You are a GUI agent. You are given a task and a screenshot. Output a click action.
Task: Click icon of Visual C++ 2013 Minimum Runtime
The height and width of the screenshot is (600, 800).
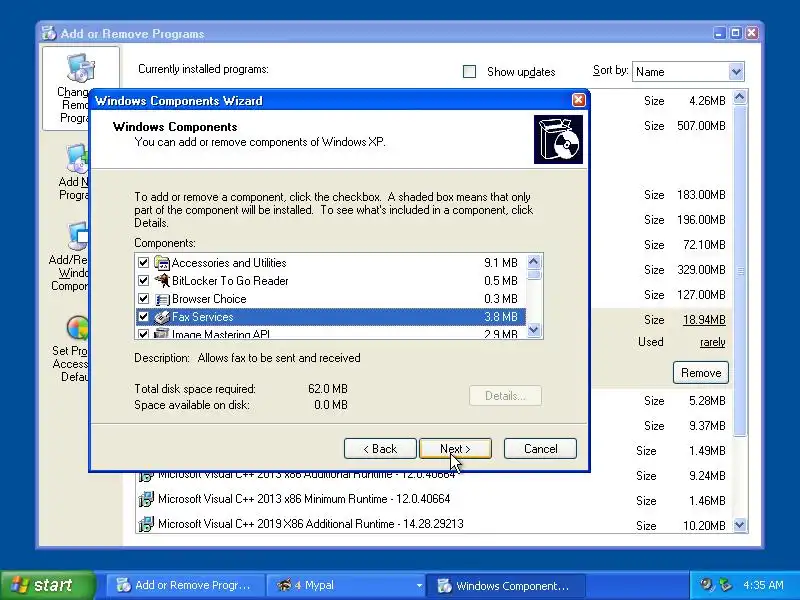coord(146,499)
